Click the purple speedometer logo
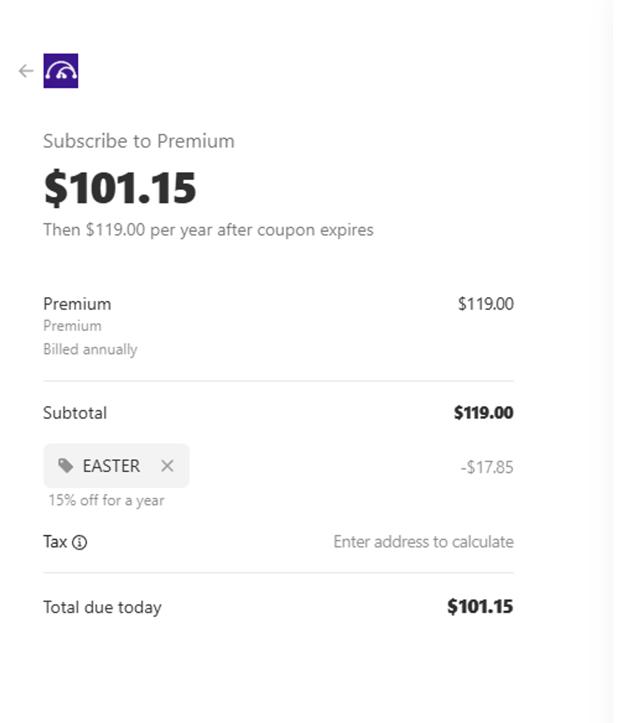This screenshot has height=723, width=640. [x=61, y=71]
